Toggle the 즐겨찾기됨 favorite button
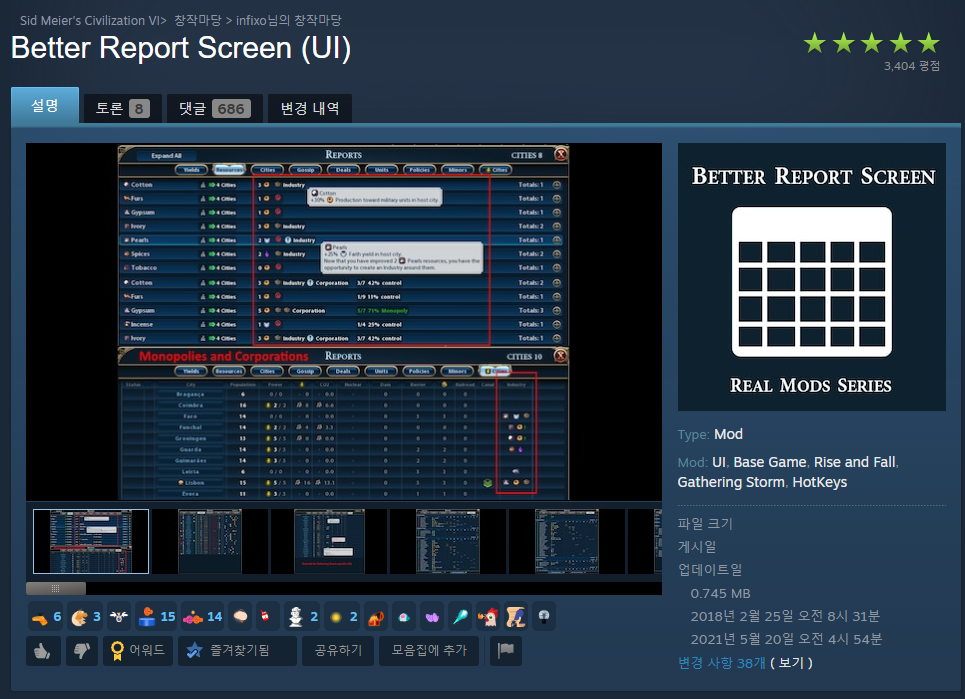 (x=237, y=651)
